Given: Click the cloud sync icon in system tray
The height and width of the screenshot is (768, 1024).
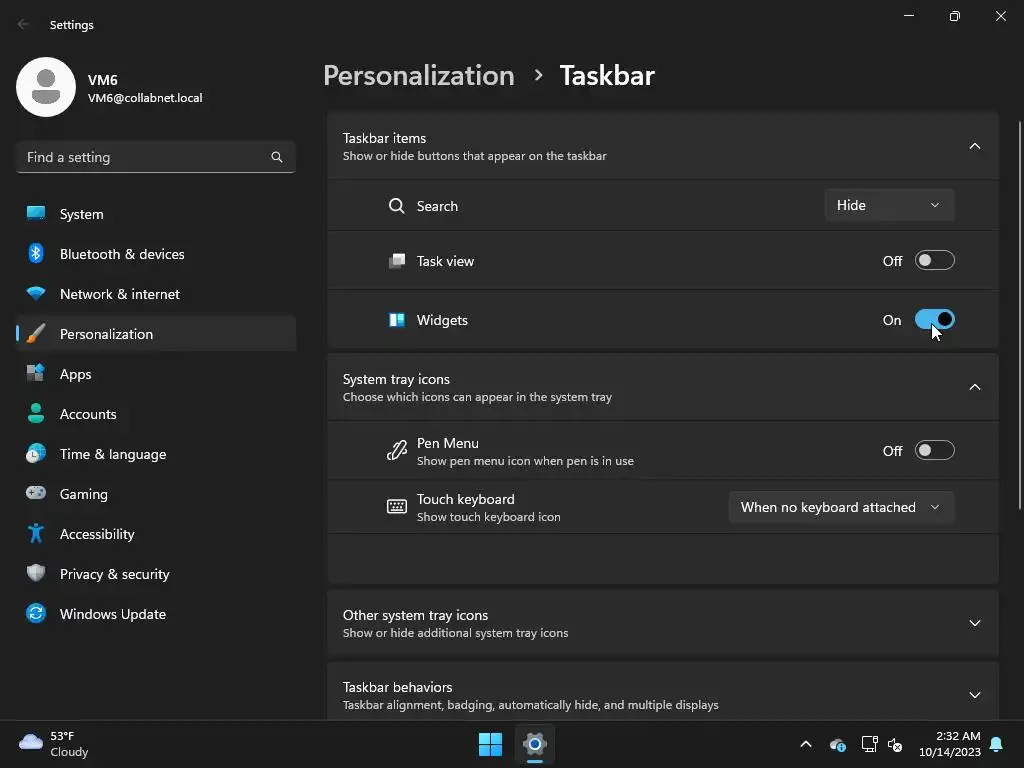Looking at the screenshot, I should point(838,744).
